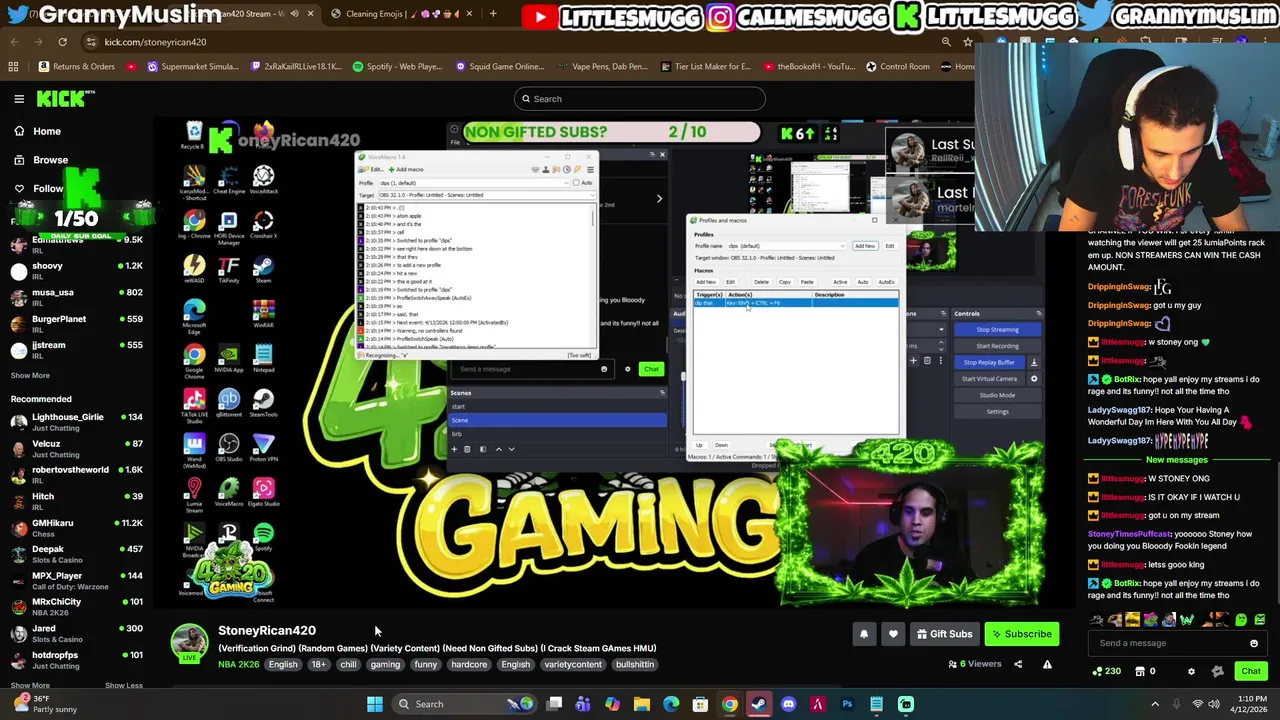This screenshot has width=1280, height=720.
Task: Open Steam from taskbar
Action: (759, 704)
